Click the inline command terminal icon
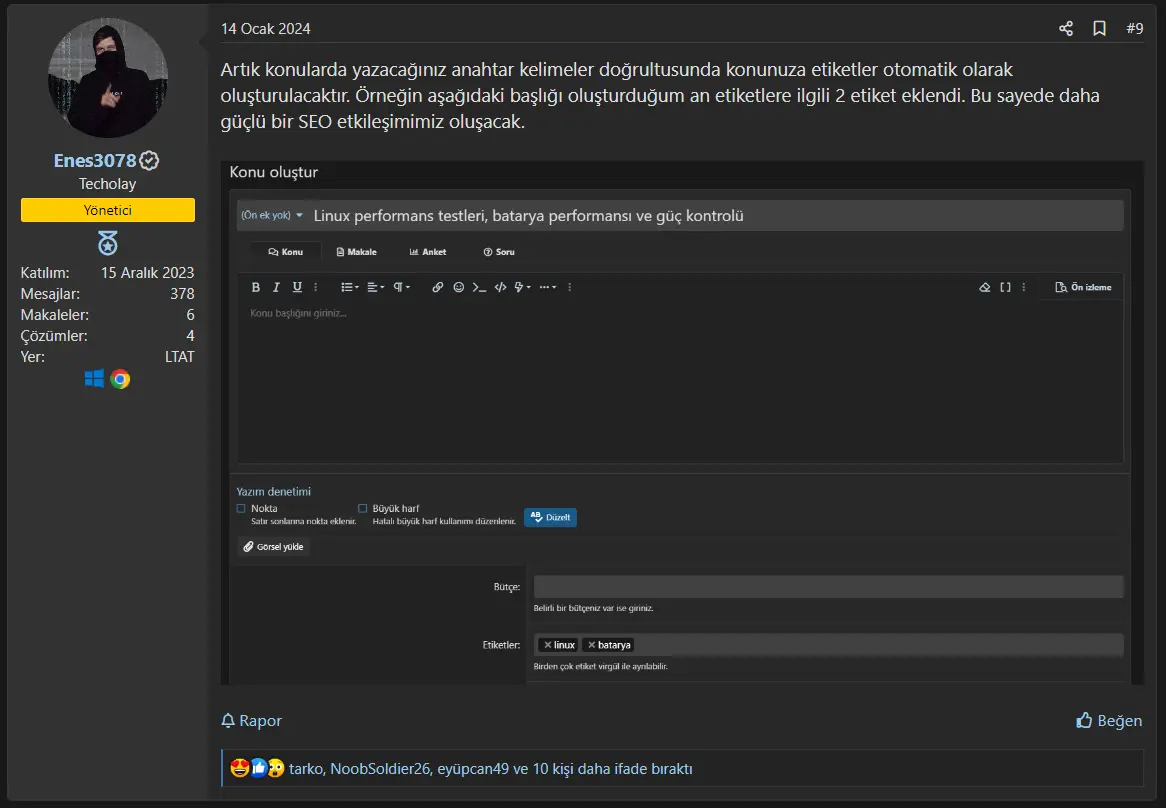Image resolution: width=1166 pixels, height=808 pixels. [x=480, y=287]
